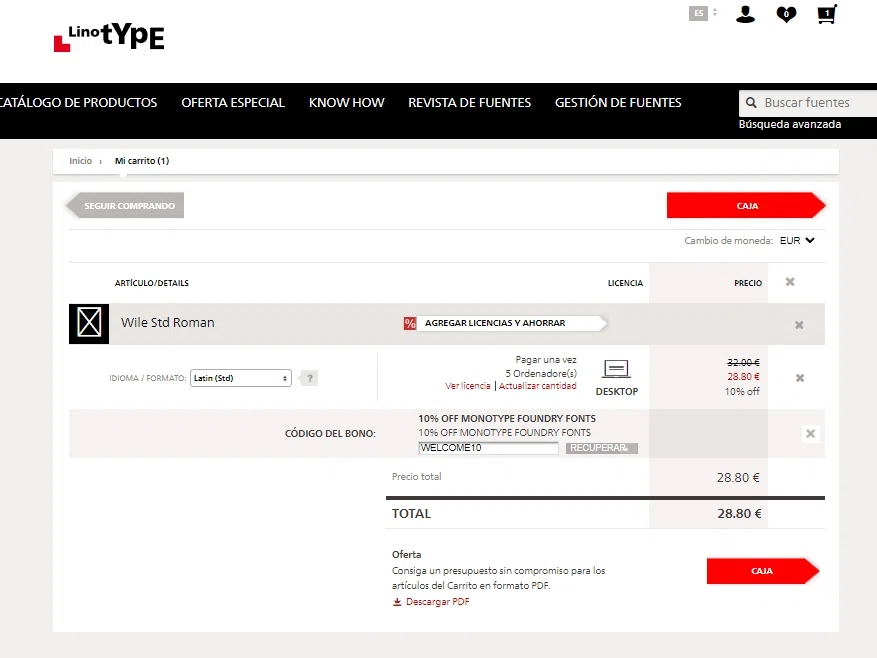Screen dimensions: 877x658
Task: Open the EUR currency dropdown
Action: pyautogui.click(x=798, y=241)
